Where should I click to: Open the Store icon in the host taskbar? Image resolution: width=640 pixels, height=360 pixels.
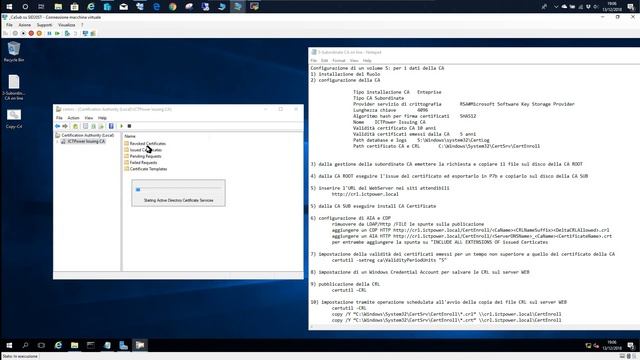tap(74, 7)
